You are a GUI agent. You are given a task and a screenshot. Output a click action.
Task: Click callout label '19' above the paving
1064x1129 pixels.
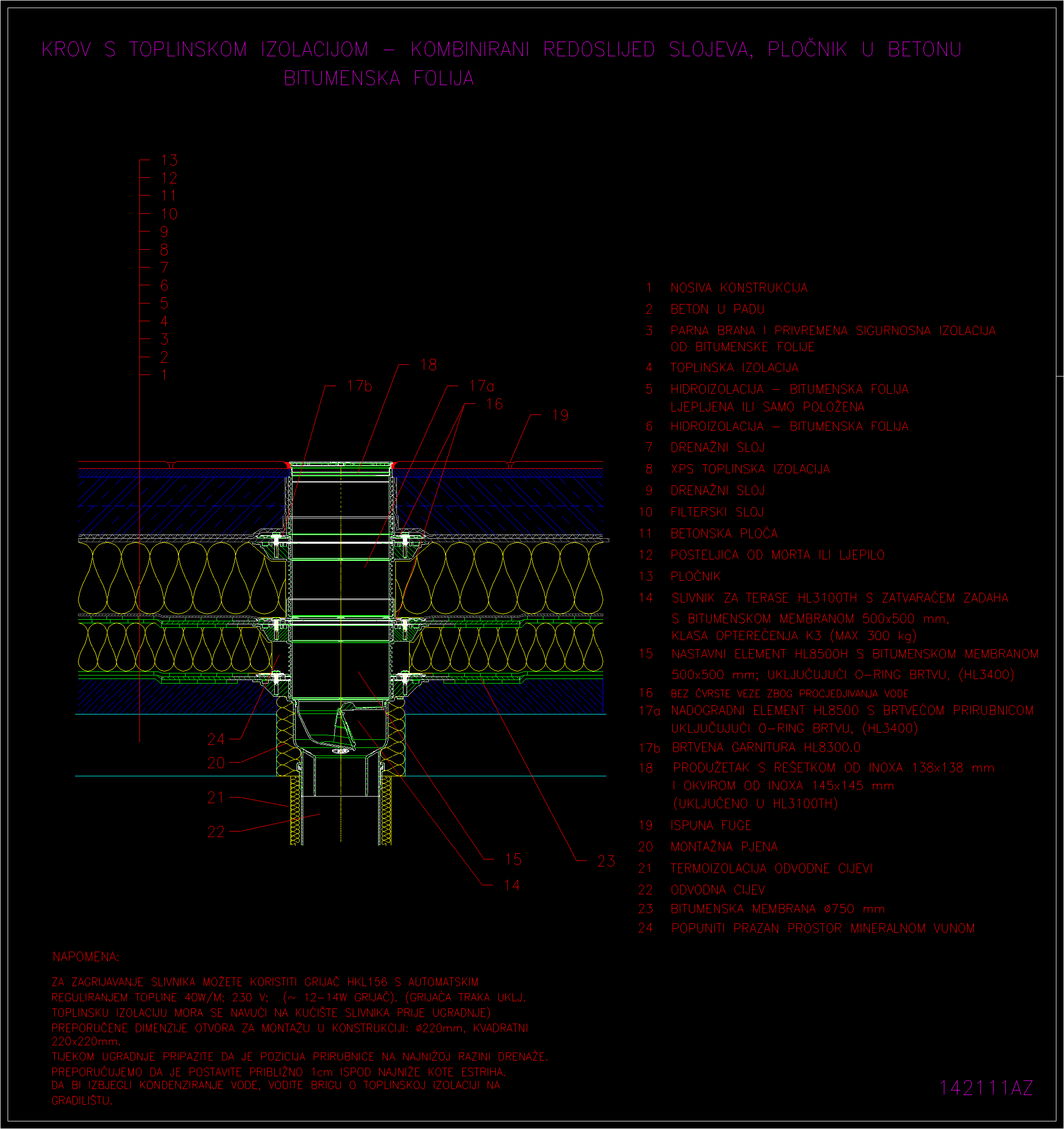pos(560,416)
